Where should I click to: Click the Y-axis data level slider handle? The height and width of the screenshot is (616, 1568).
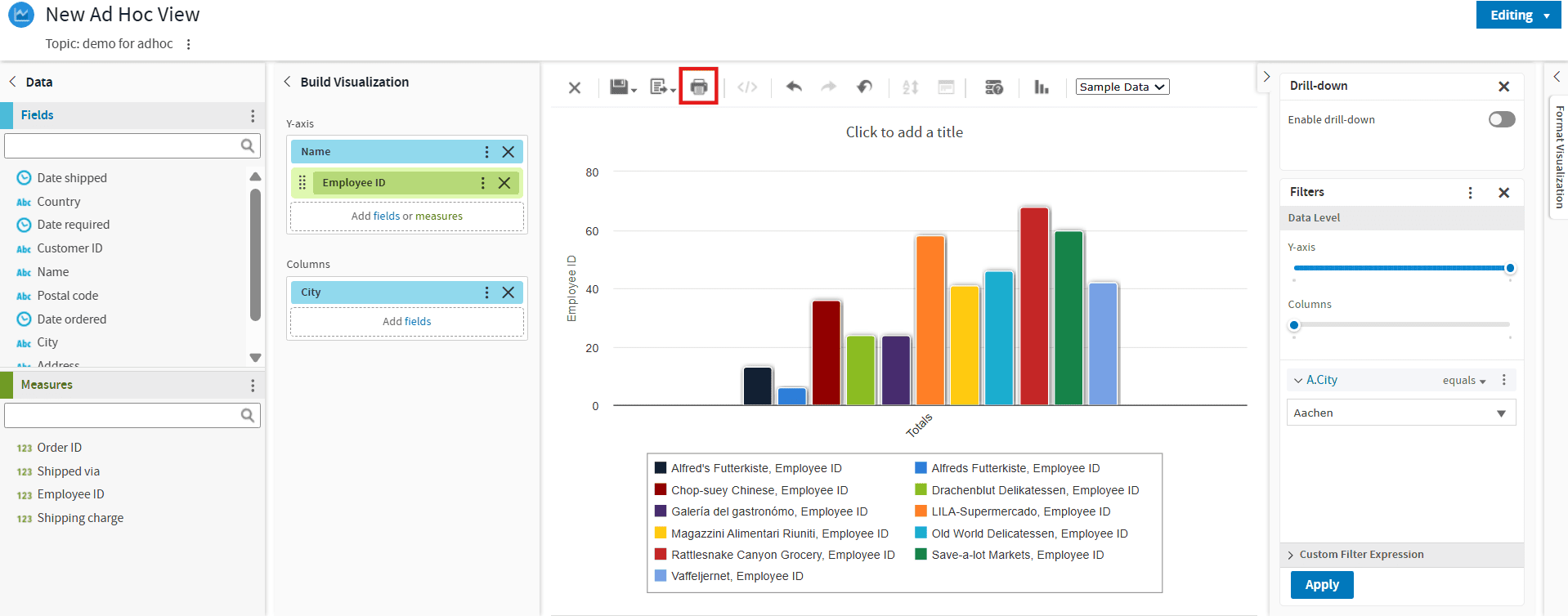pos(1510,268)
